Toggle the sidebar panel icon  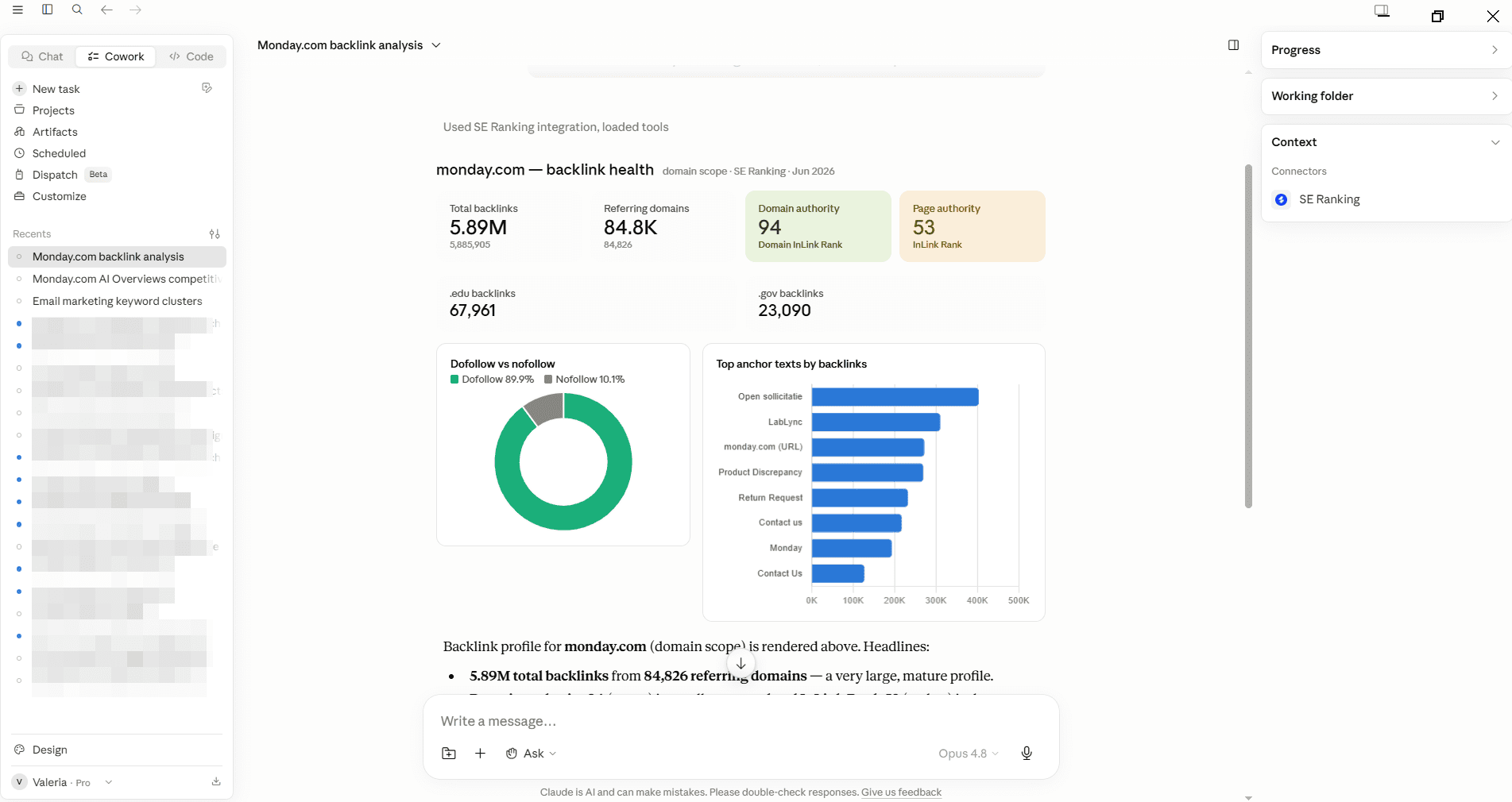48,10
